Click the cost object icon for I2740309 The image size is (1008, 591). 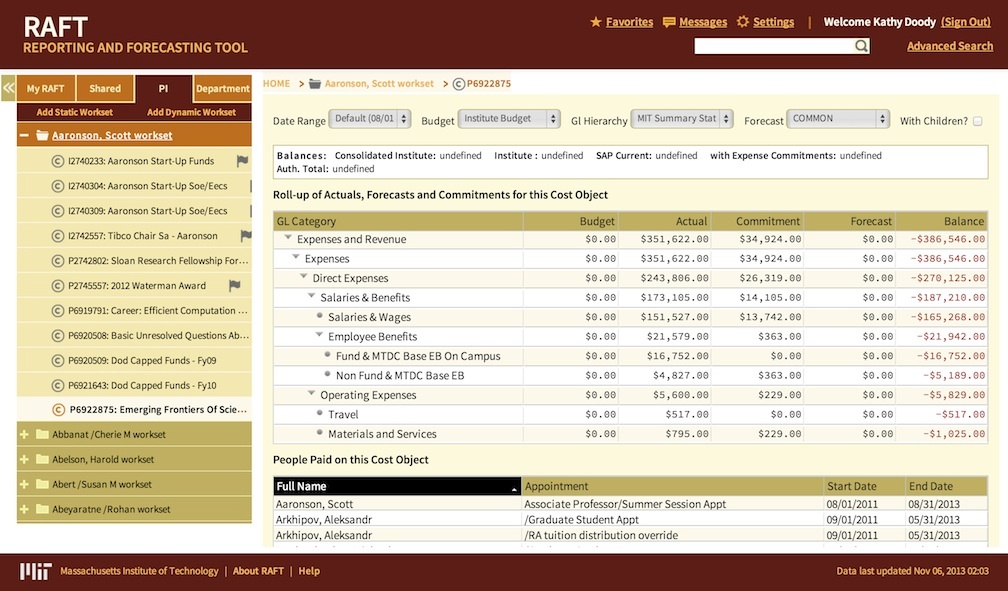click(58, 211)
